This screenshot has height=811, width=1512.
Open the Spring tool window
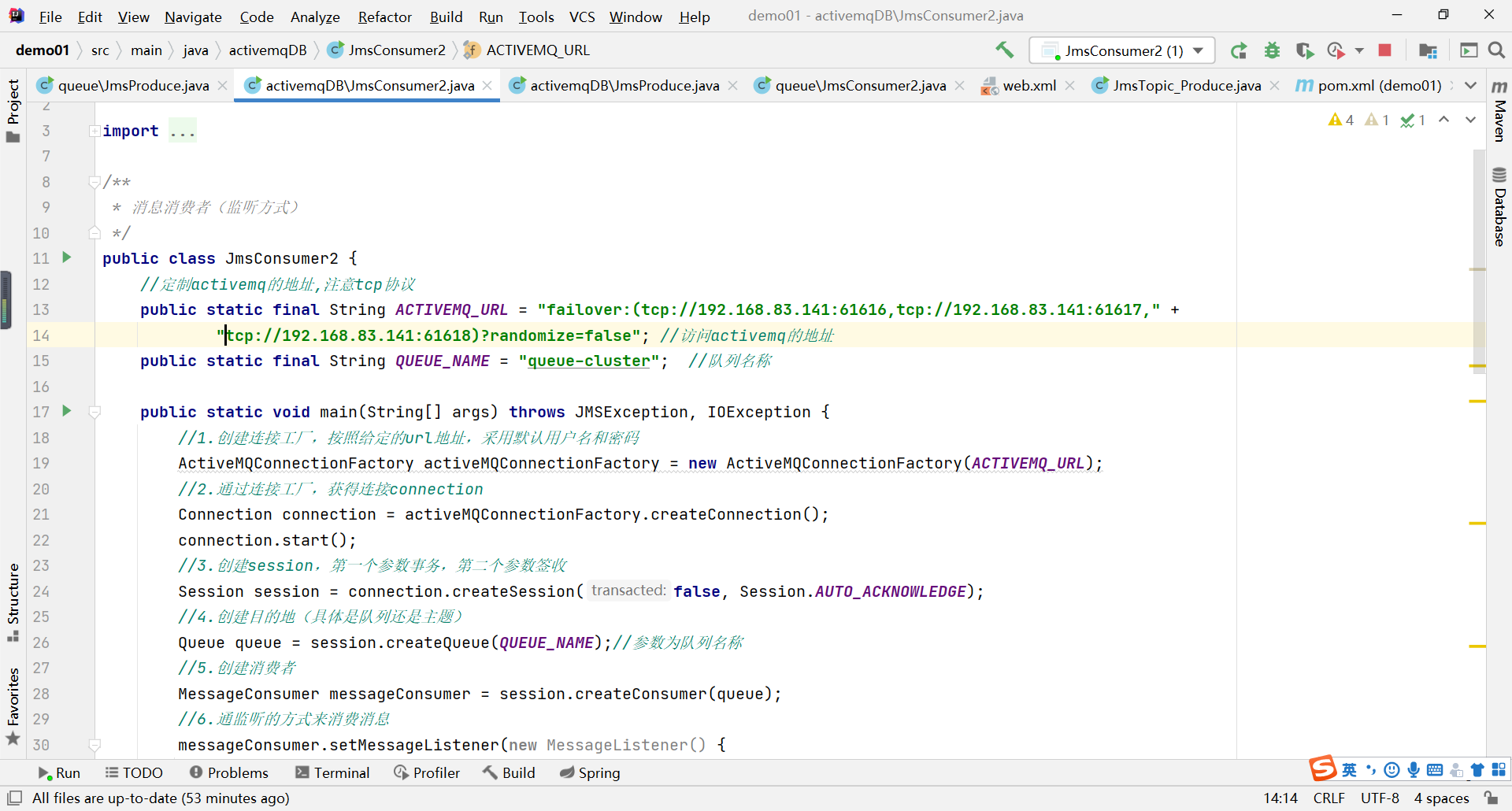coord(590,773)
